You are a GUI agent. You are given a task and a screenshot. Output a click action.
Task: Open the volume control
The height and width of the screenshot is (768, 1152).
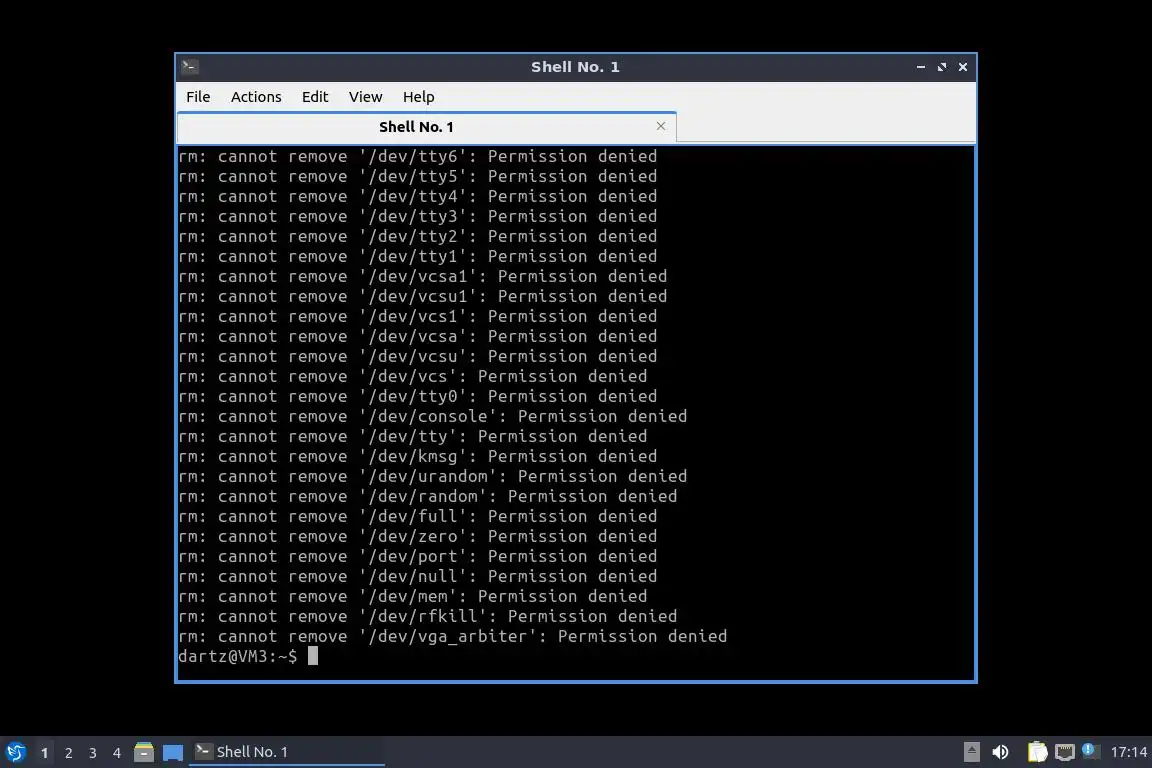[x=1000, y=752]
